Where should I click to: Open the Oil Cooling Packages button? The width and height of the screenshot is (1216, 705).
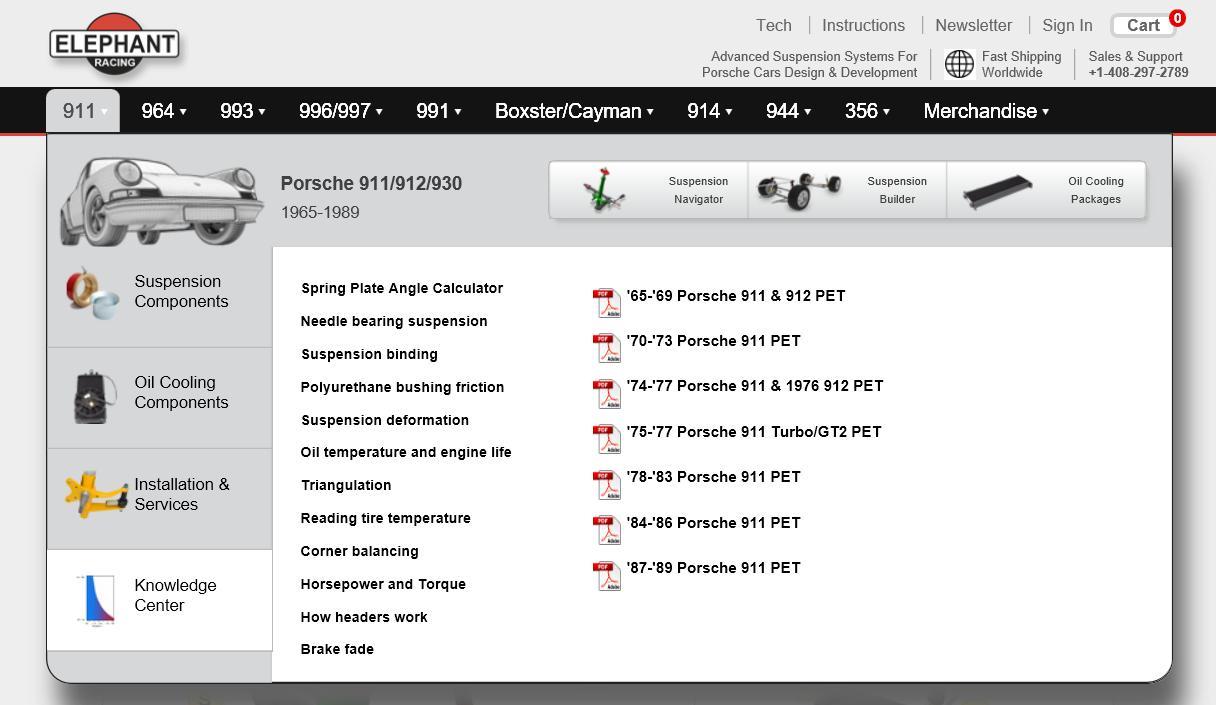1046,190
